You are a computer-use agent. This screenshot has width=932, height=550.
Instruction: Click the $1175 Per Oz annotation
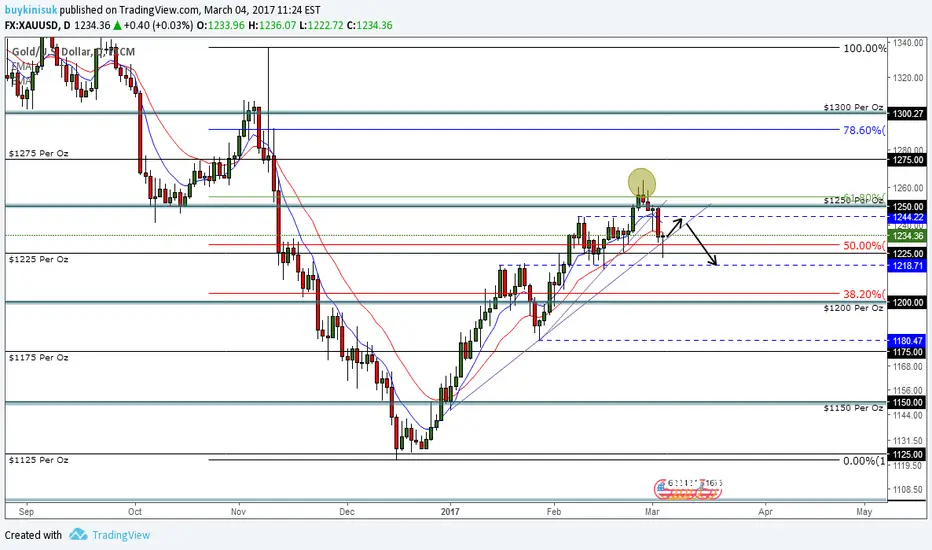coord(39,357)
